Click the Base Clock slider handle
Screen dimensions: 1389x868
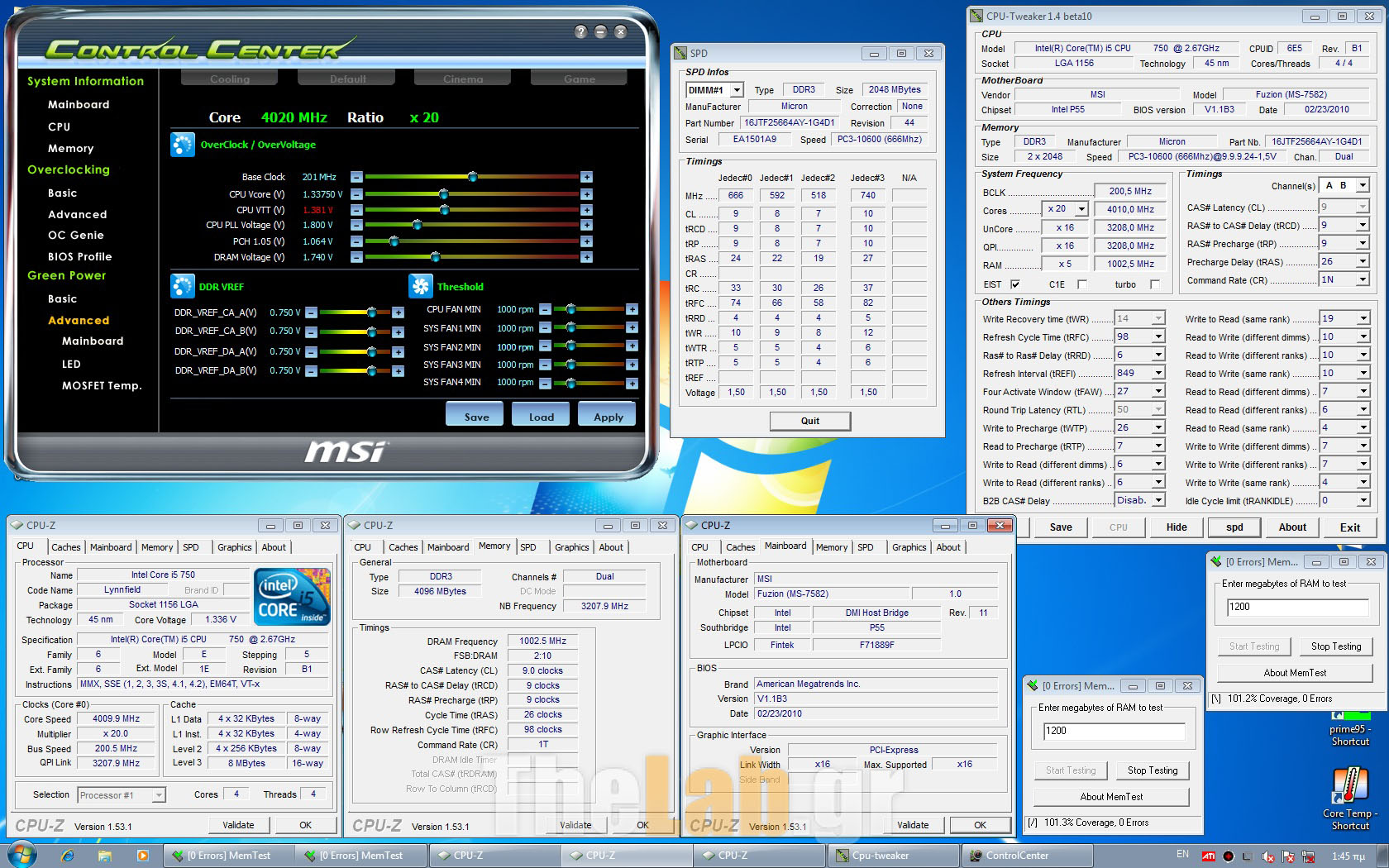pos(472,177)
